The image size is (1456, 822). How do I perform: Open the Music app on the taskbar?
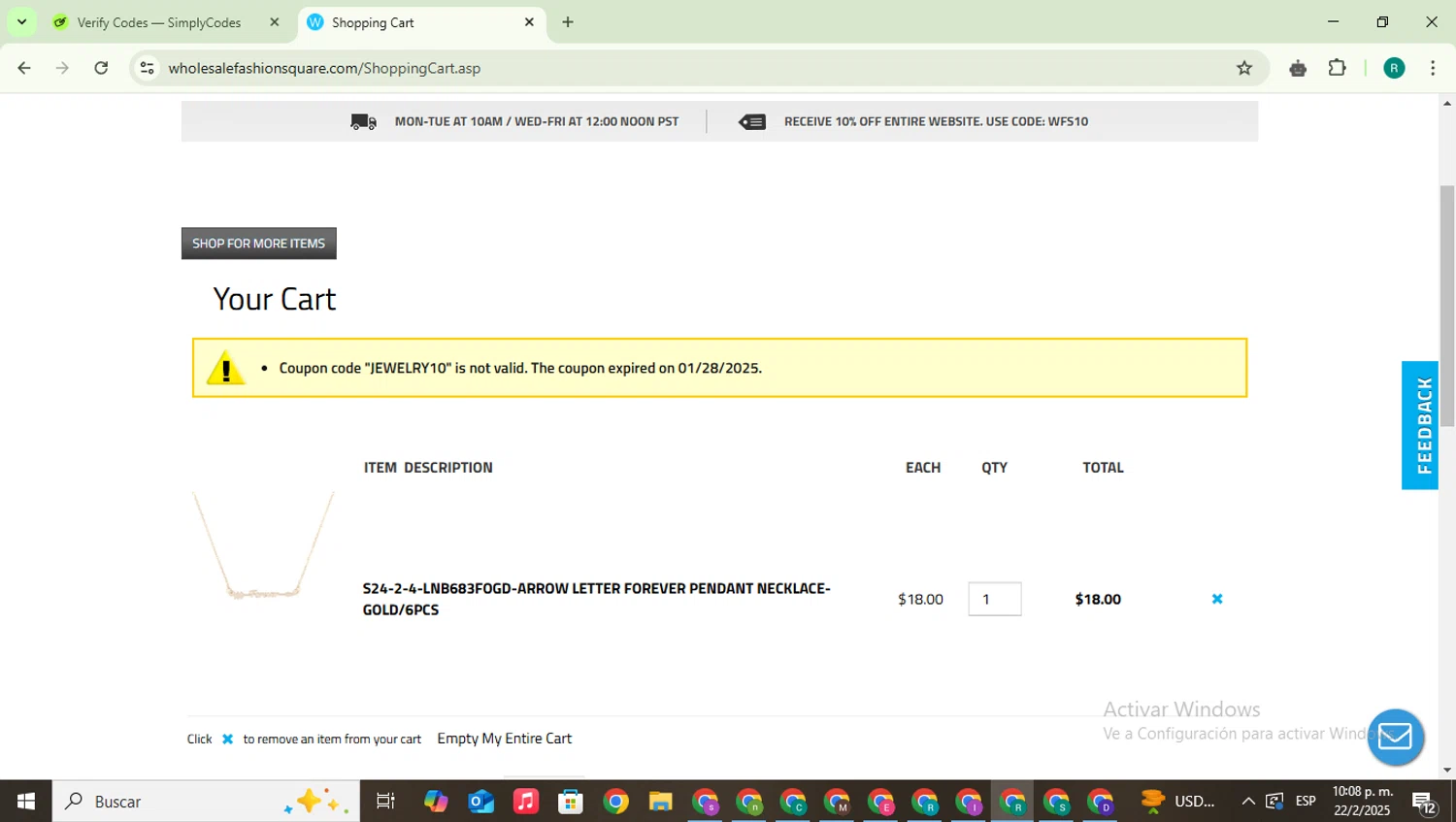coord(526,802)
